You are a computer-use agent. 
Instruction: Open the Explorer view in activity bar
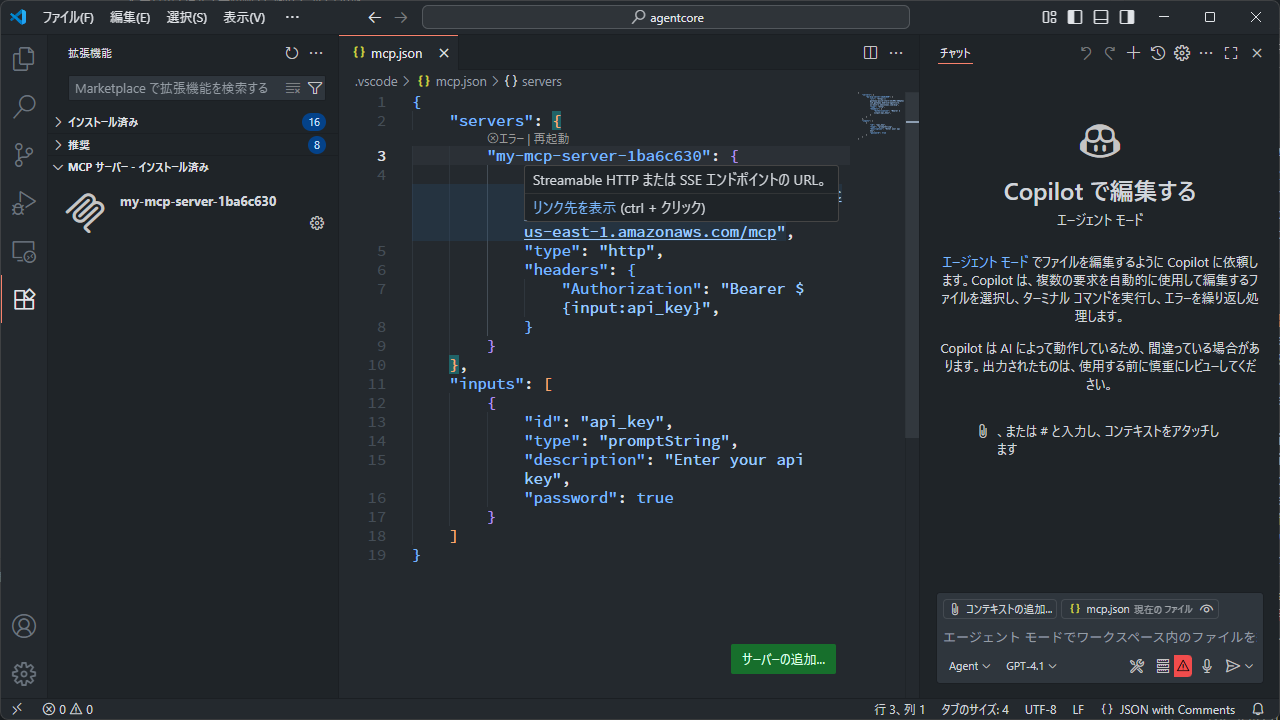(24, 59)
